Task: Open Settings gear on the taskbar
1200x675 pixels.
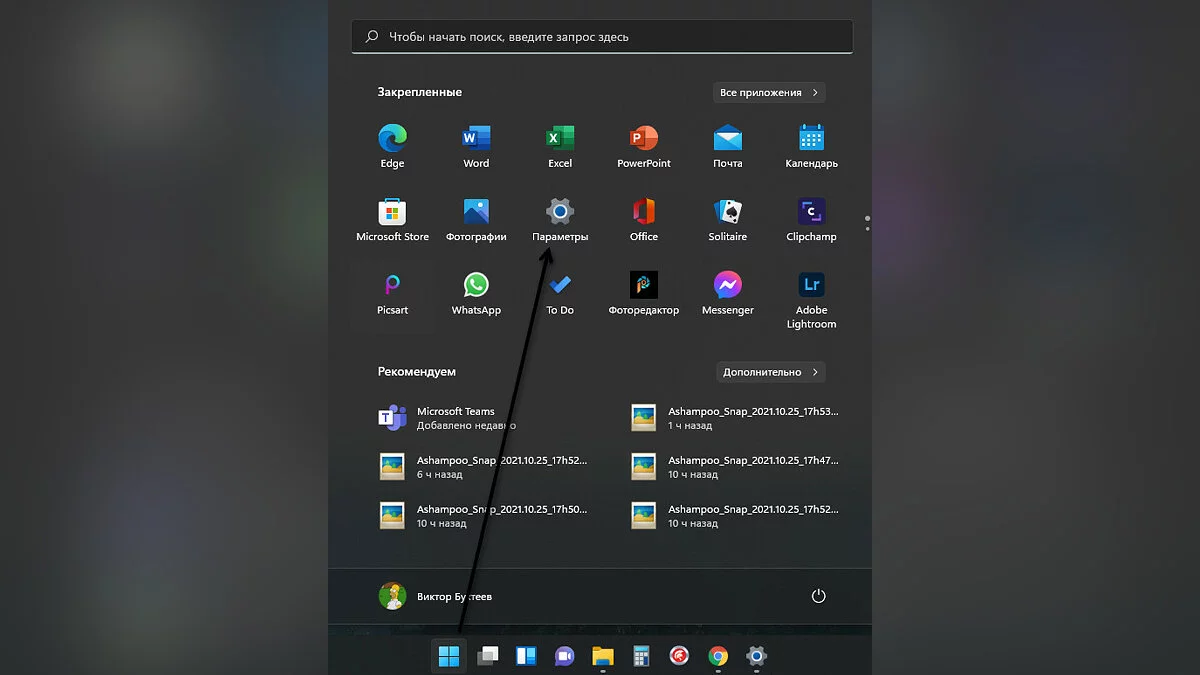Action: pyautogui.click(x=757, y=656)
